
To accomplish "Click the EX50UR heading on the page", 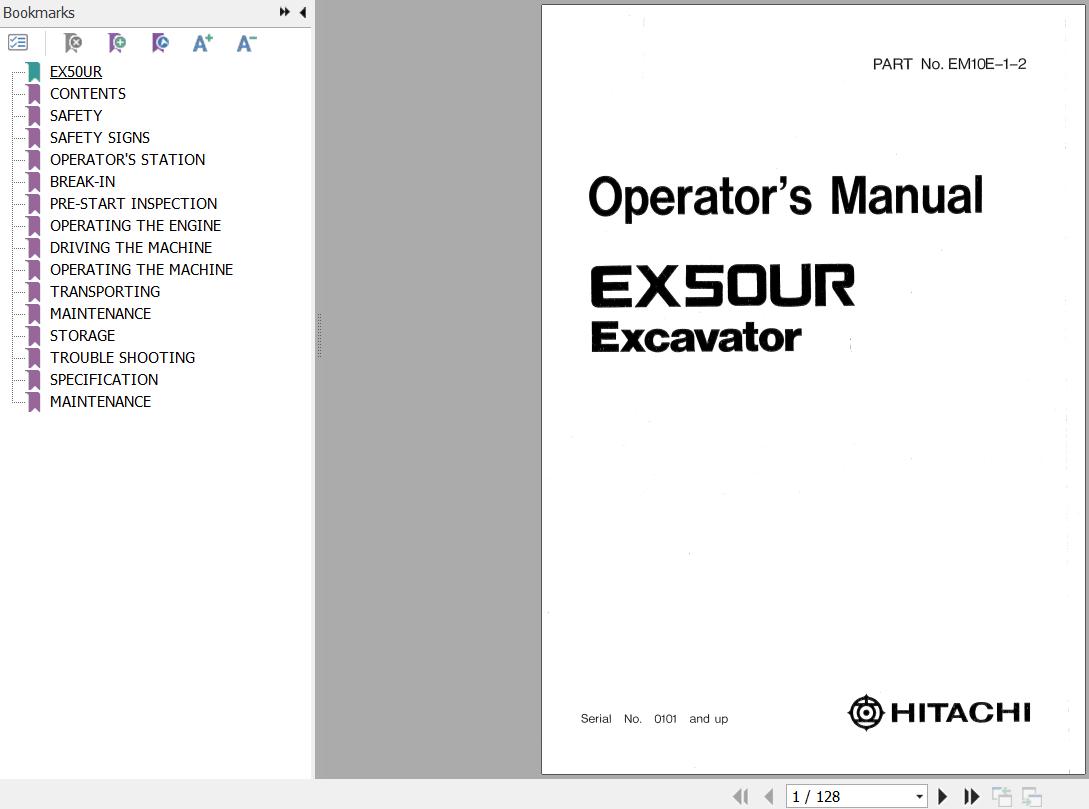I will 722,285.
